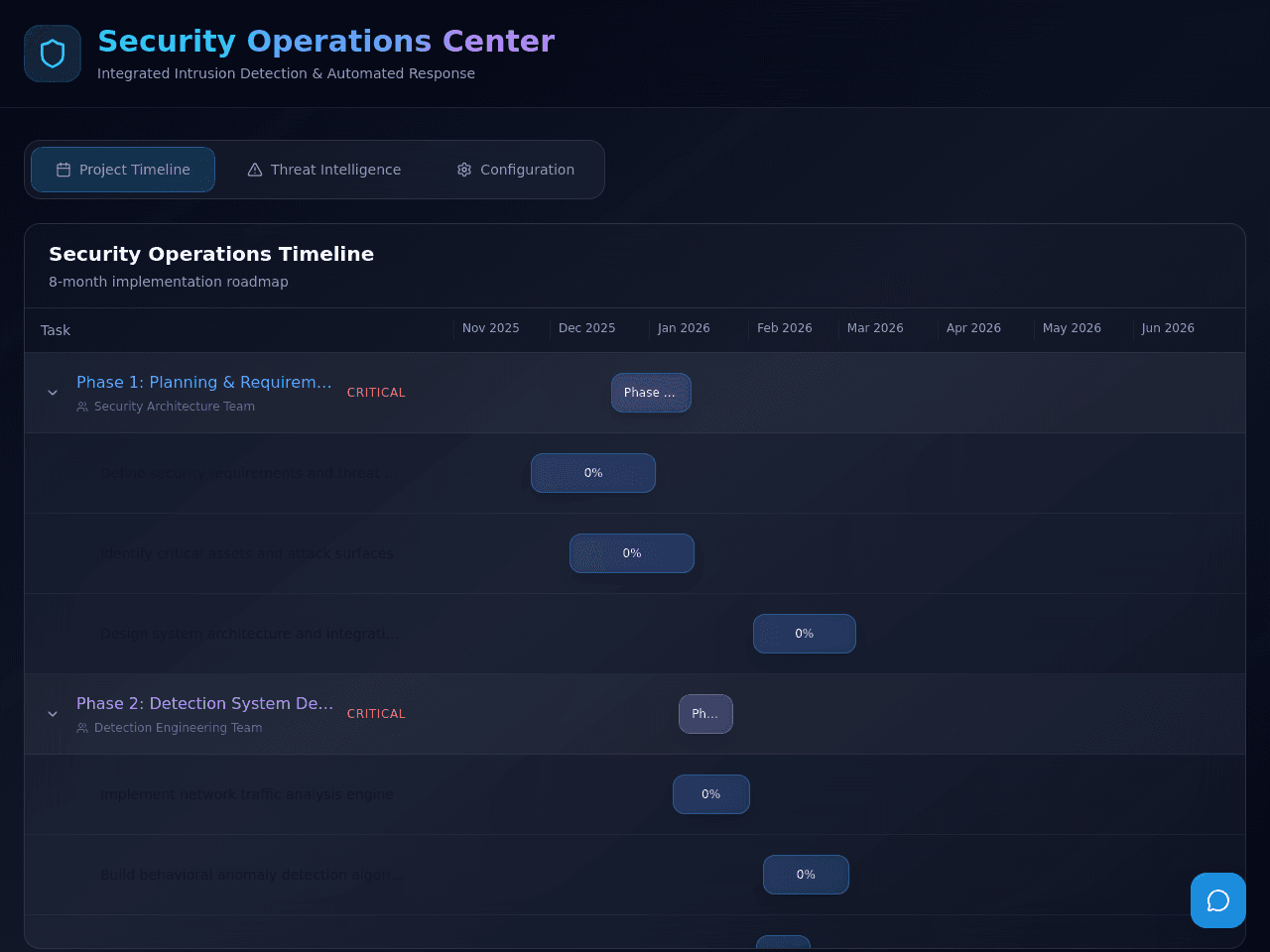1270x952 pixels.
Task: Click the 0% bar for Build behavioral anomaly detection
Action: (x=806, y=875)
